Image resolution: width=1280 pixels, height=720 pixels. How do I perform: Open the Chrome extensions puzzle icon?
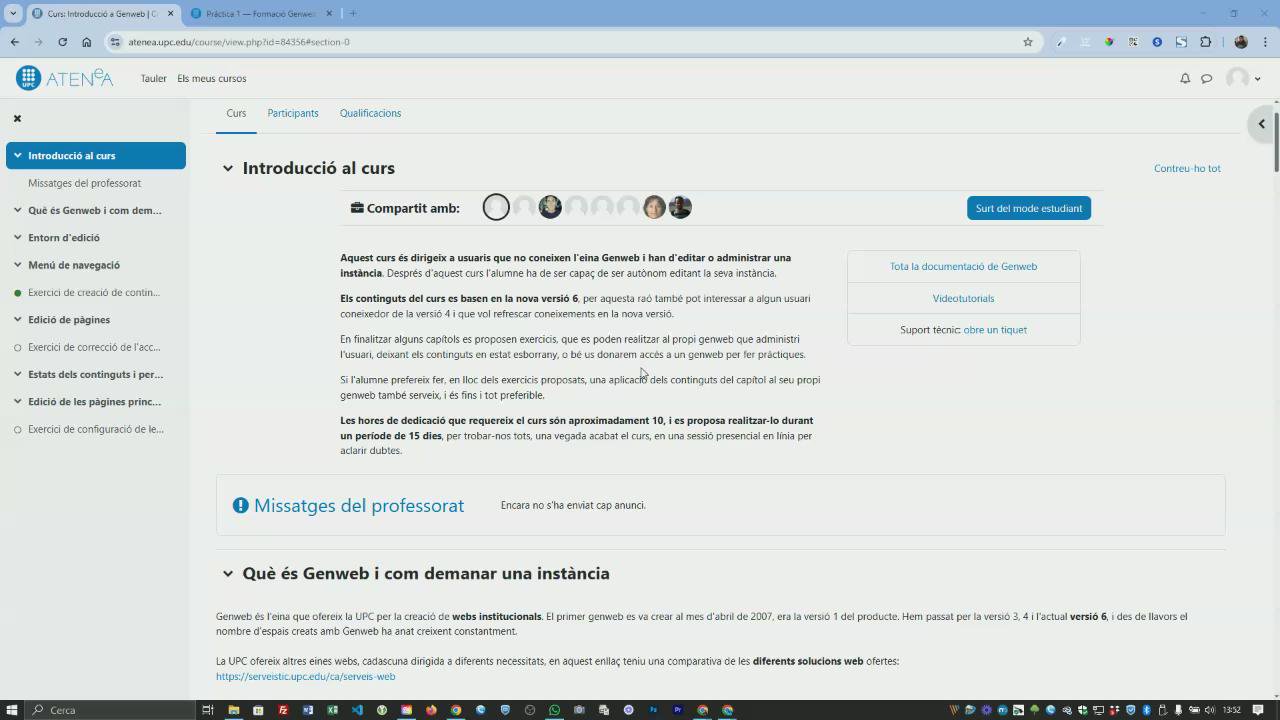pos(1205,42)
